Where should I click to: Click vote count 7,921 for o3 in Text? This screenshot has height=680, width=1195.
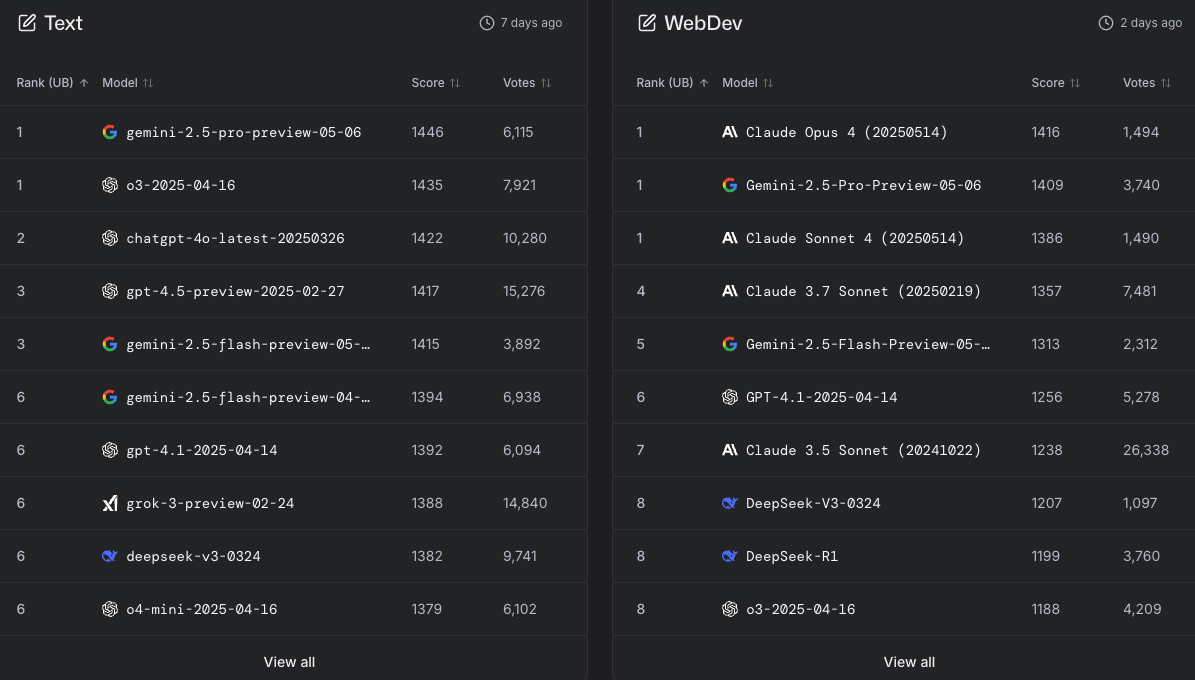pos(520,185)
